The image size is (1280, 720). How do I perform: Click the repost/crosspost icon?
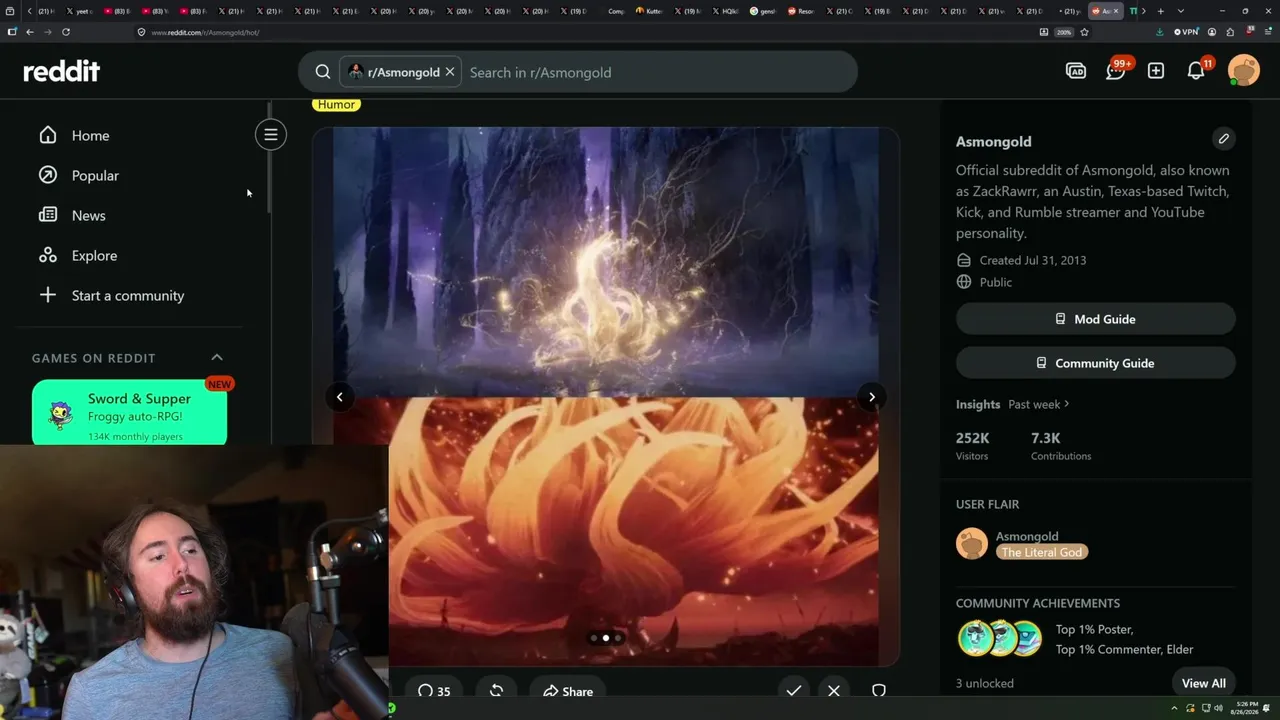pos(496,691)
